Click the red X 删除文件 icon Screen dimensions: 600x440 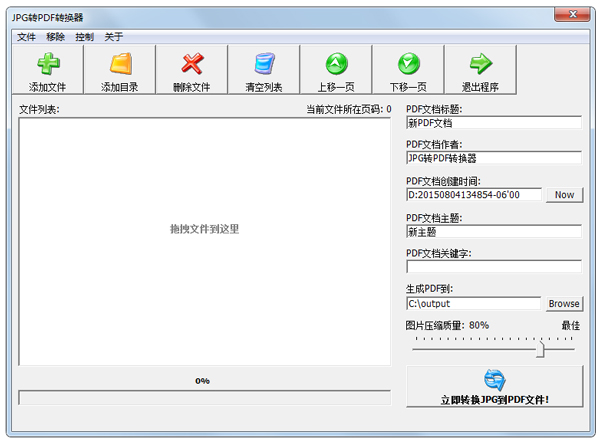[192, 64]
